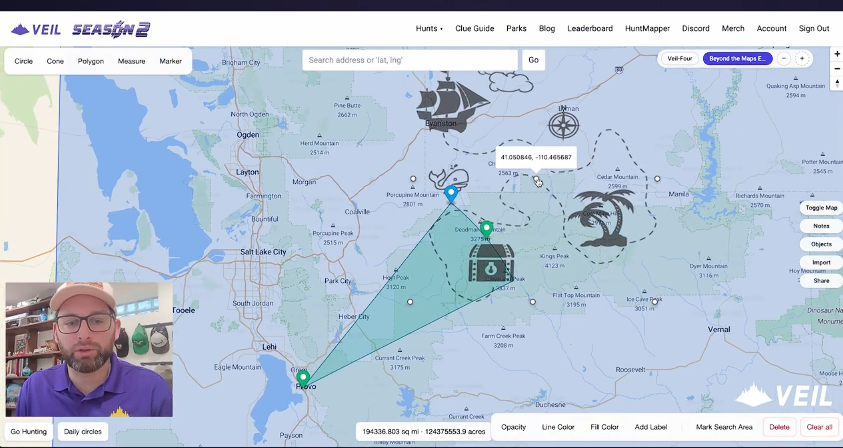
Task: Open the Clue Guide menu item
Action: [x=475, y=28]
